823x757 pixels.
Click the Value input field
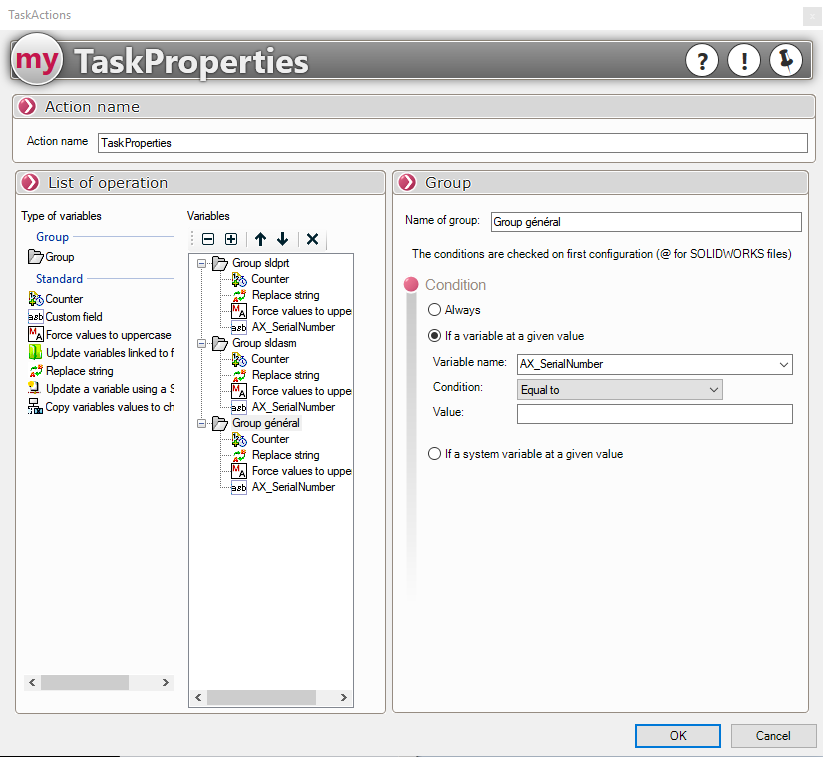pos(654,414)
